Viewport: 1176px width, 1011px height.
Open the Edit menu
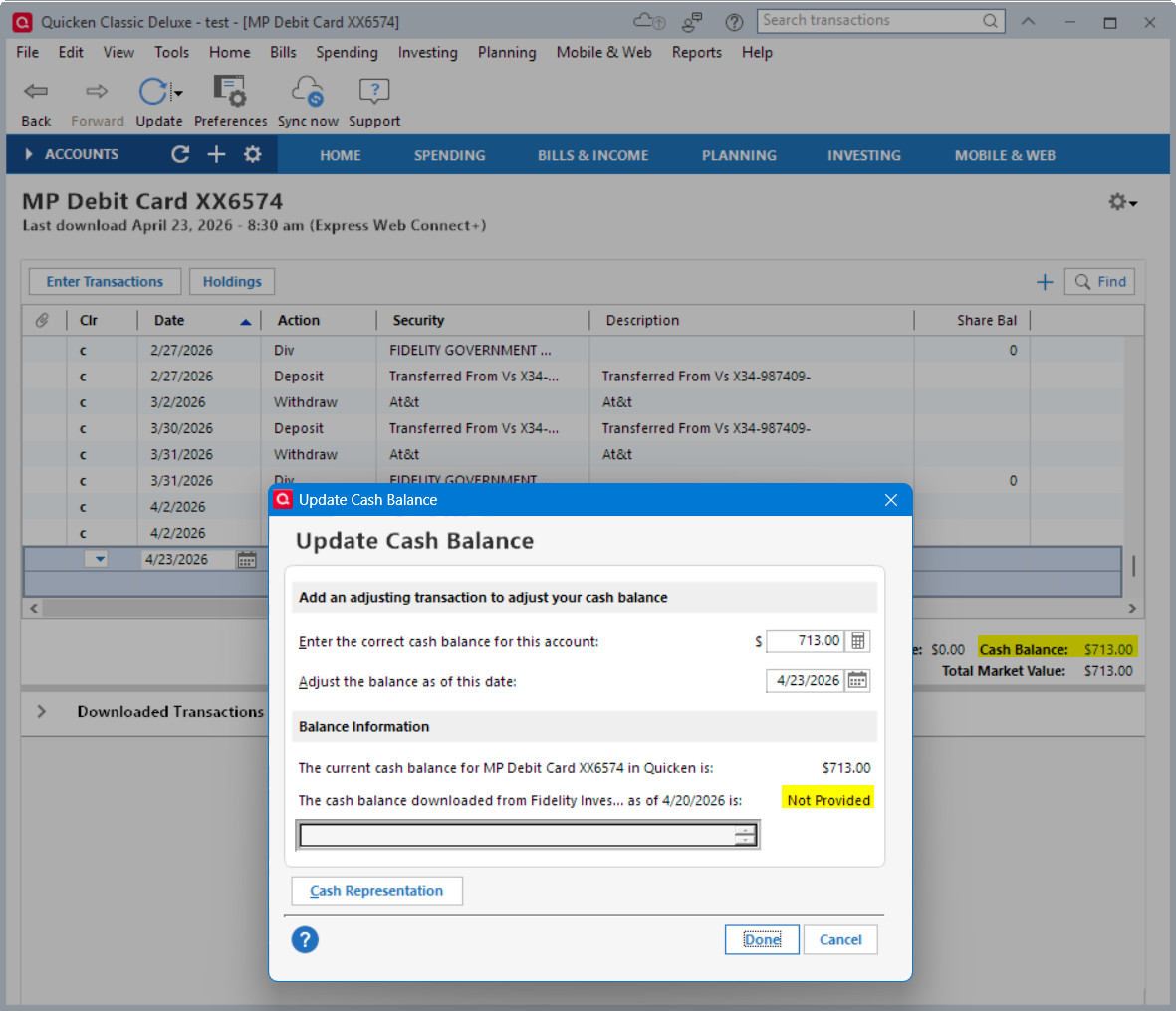coord(71,53)
